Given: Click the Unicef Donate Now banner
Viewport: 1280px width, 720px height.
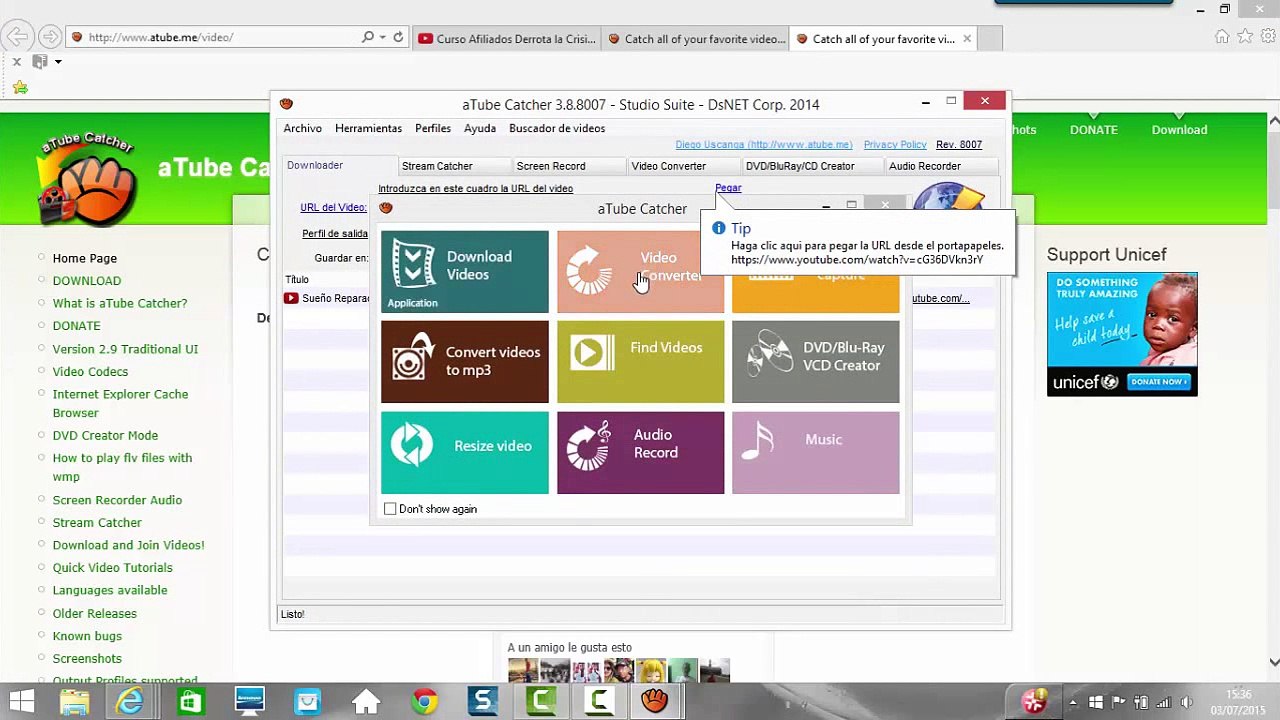Looking at the screenshot, I should tap(1122, 334).
